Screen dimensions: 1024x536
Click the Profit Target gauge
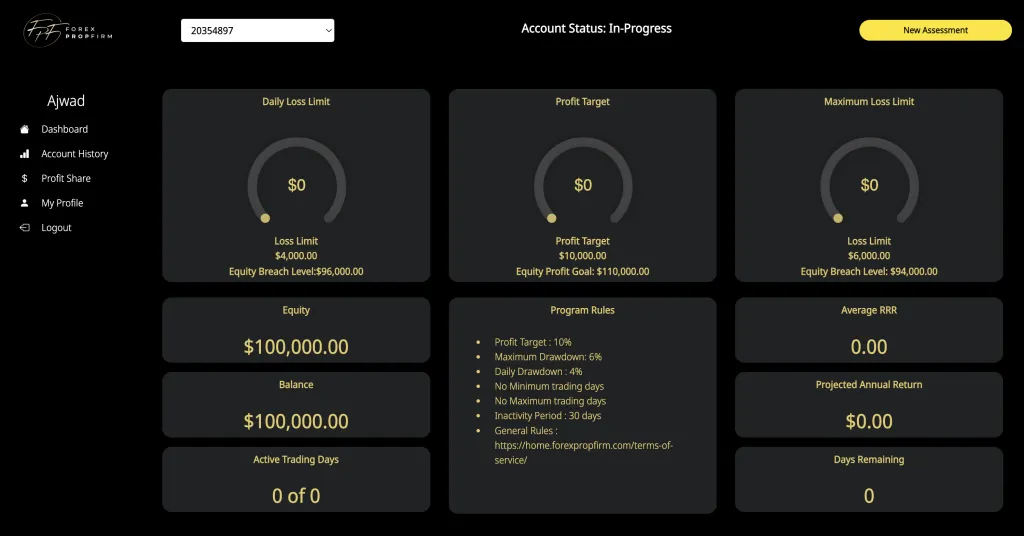pos(583,181)
